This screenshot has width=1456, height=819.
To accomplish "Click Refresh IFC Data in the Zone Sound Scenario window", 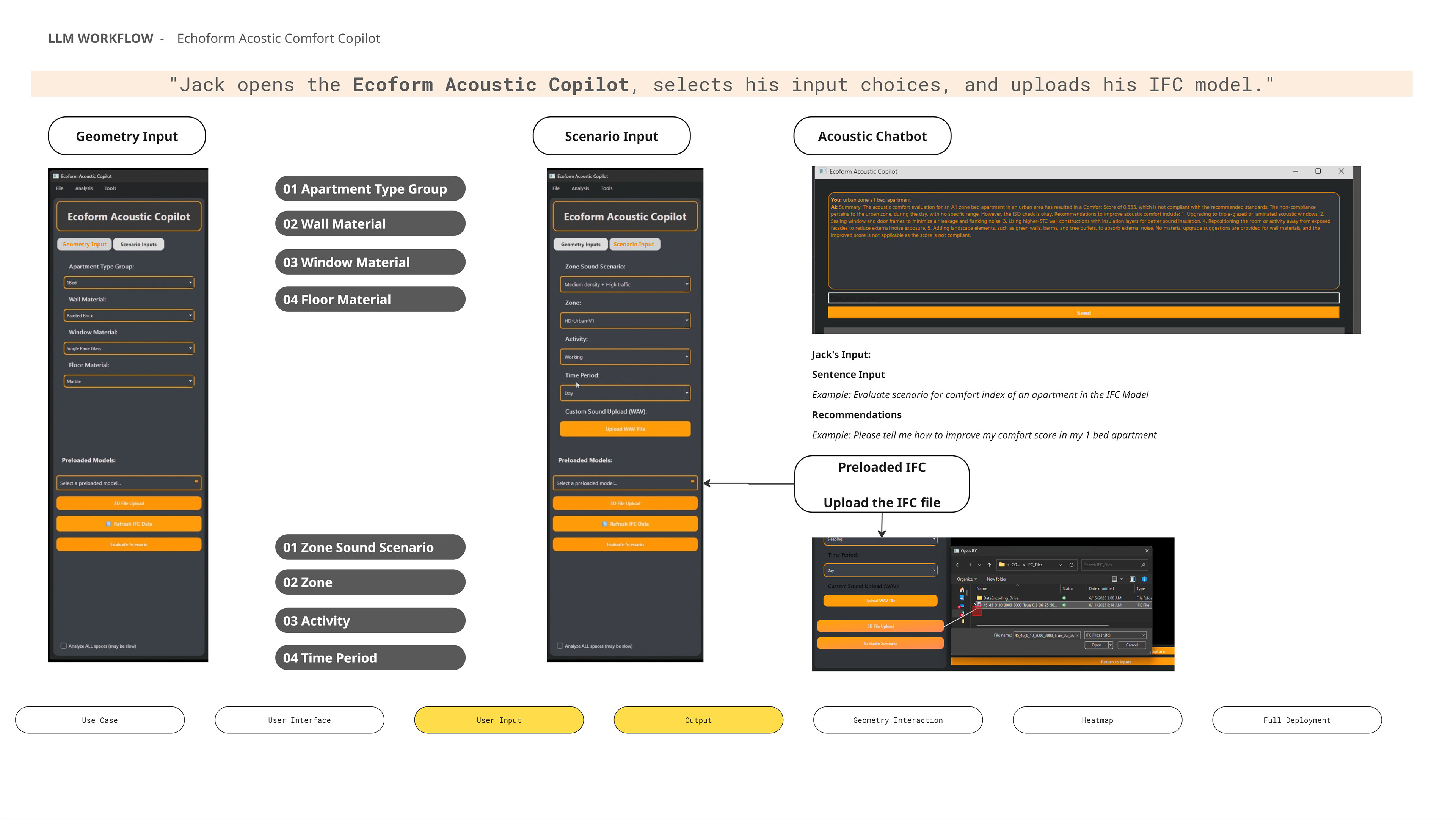I will 625,524.
